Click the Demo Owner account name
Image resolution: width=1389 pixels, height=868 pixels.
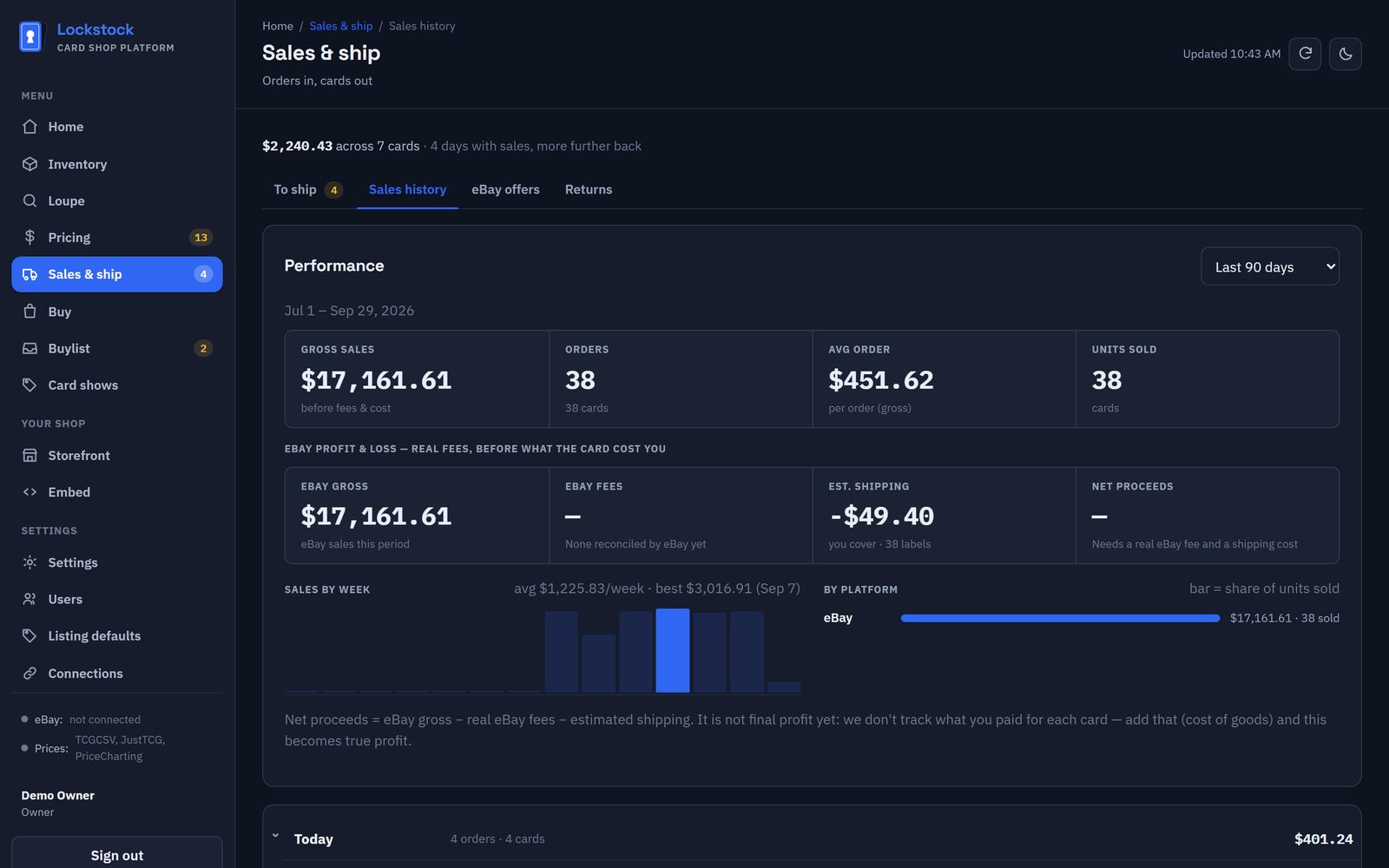[58, 795]
